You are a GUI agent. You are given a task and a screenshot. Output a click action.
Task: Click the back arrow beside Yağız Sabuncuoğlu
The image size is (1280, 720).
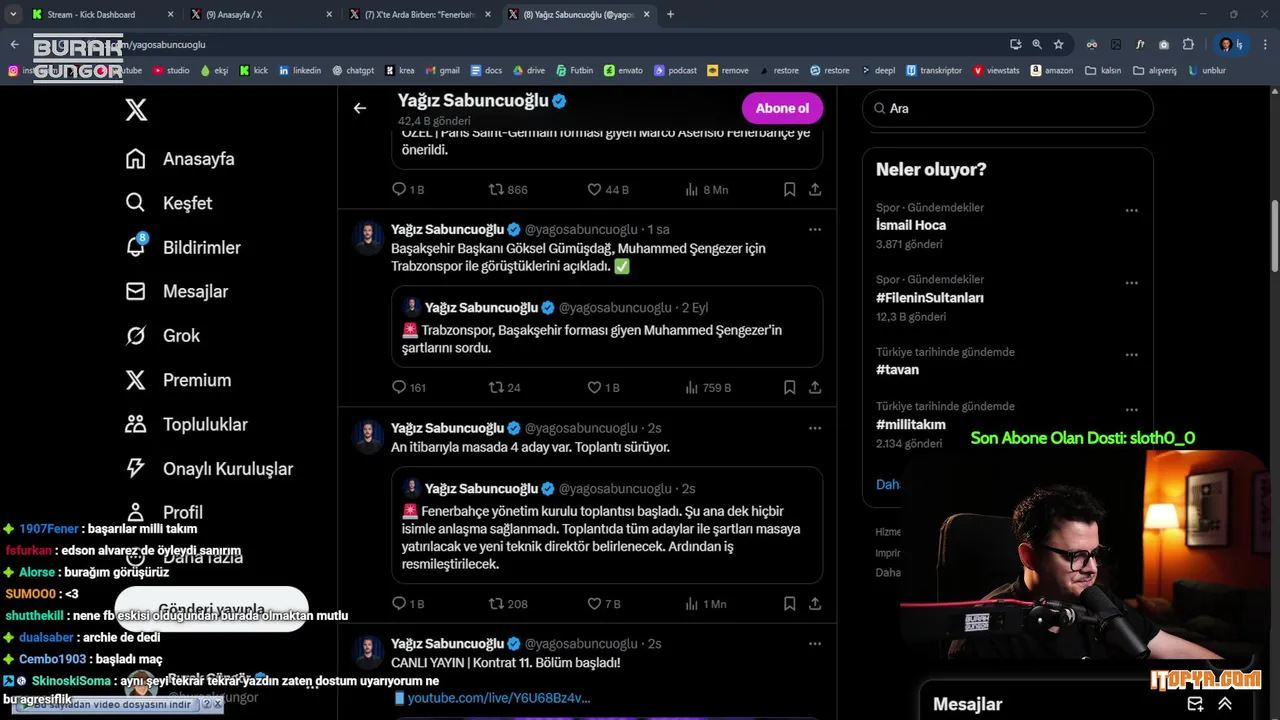(x=360, y=108)
